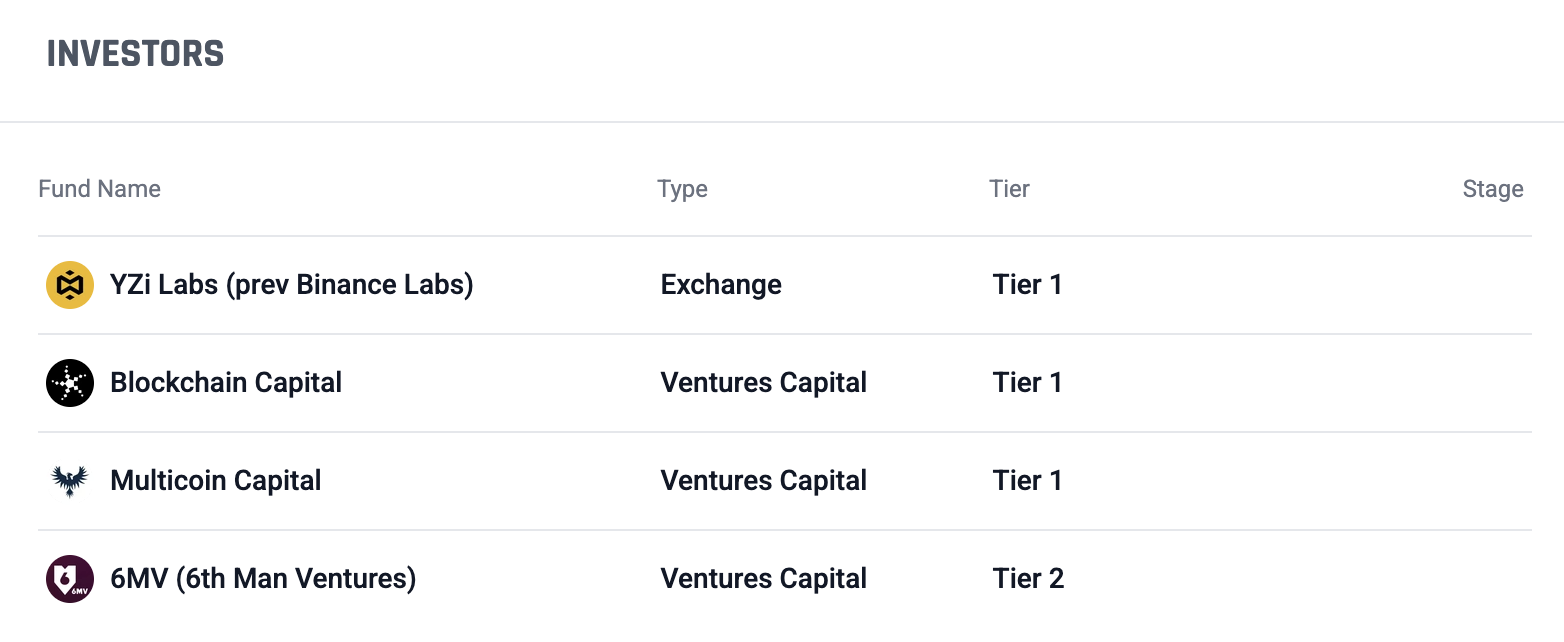1564x642 pixels.
Task: Click Ventures Capital in Multicoin Capital row
Action: (763, 481)
